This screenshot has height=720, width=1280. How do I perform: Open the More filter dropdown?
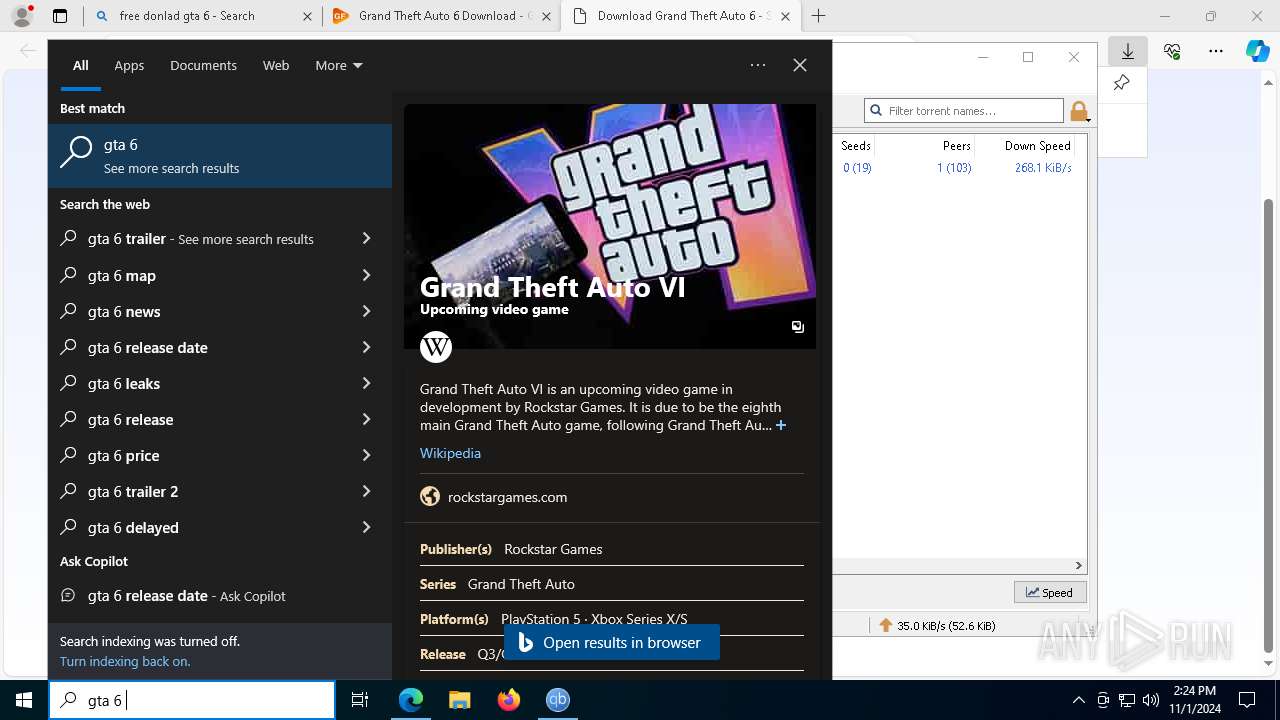pyautogui.click(x=339, y=65)
